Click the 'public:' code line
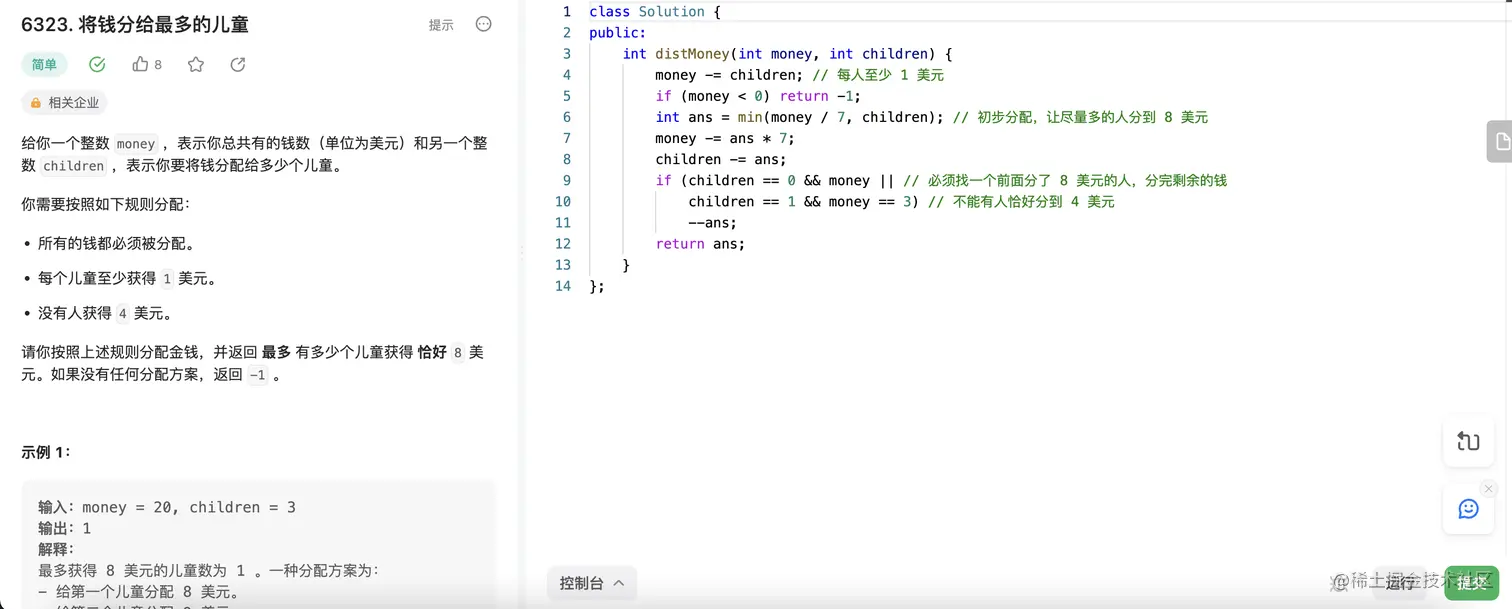 pyautogui.click(x=618, y=33)
